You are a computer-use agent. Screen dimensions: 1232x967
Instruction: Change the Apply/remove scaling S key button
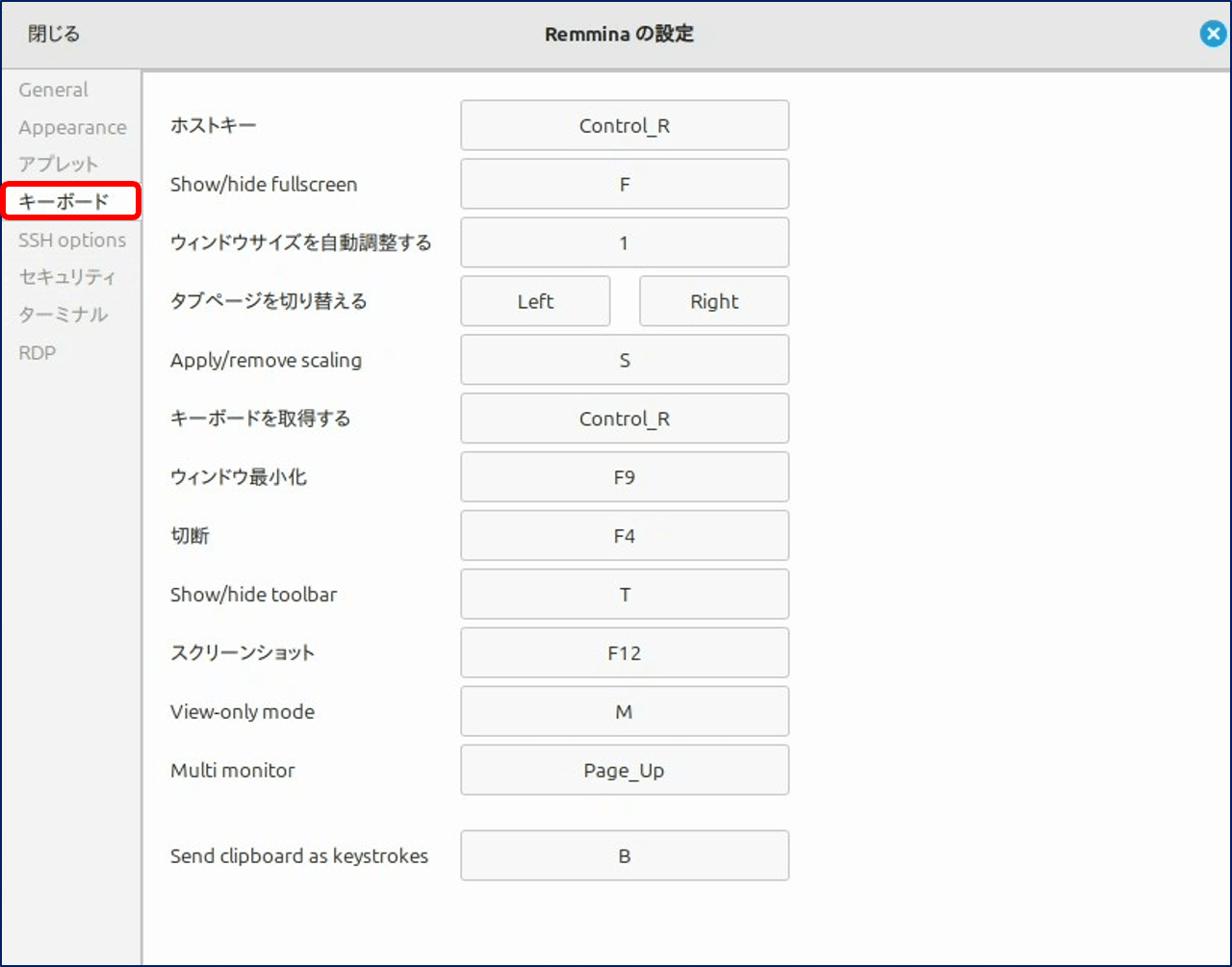[x=625, y=360]
